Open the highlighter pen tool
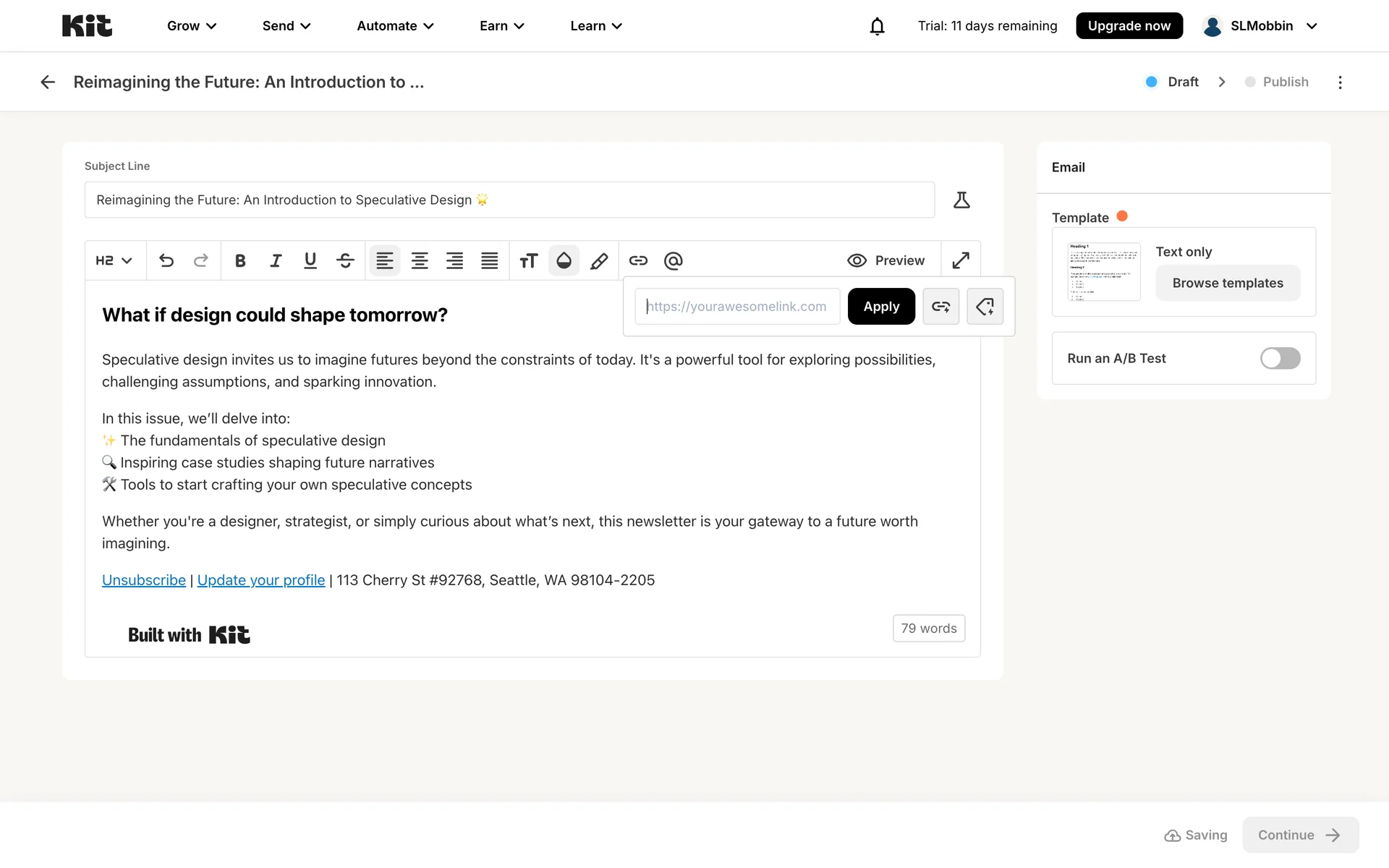 click(599, 260)
